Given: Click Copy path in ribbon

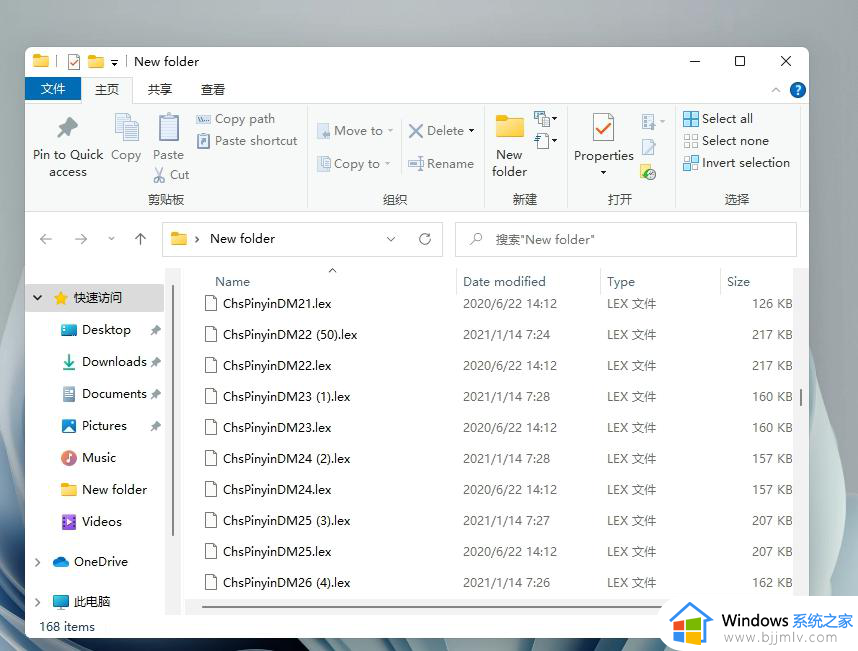Looking at the screenshot, I should click(x=236, y=119).
